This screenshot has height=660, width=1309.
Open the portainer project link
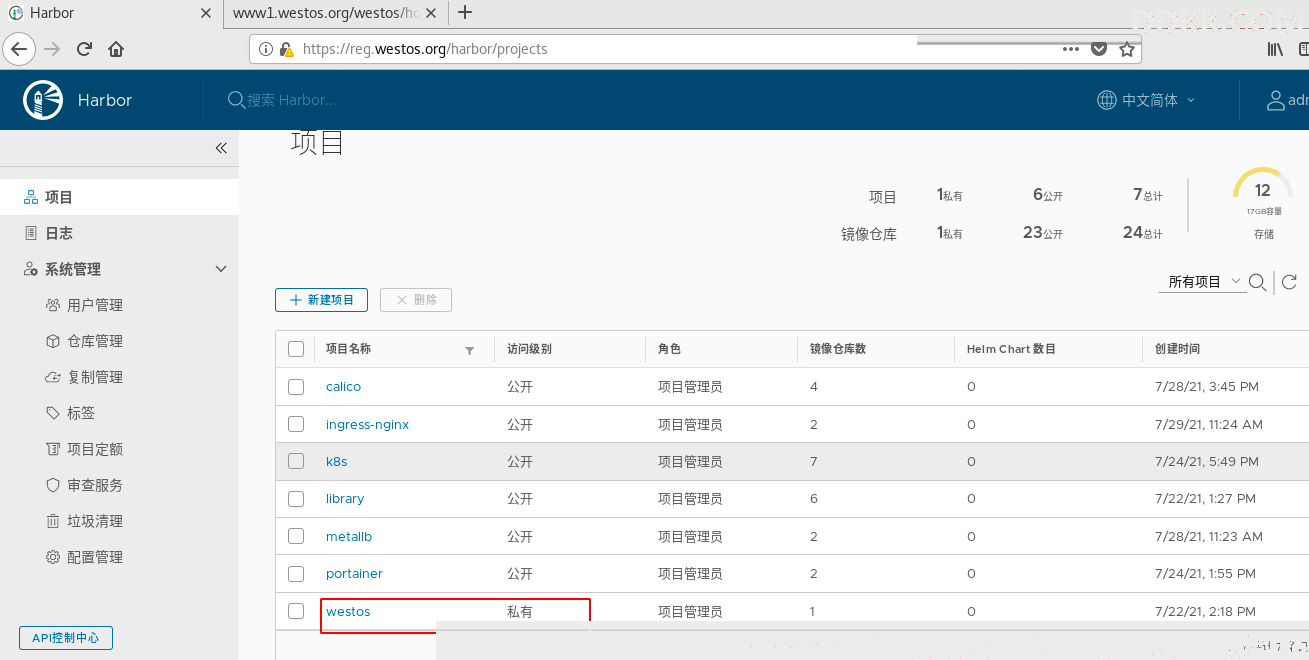click(x=354, y=574)
